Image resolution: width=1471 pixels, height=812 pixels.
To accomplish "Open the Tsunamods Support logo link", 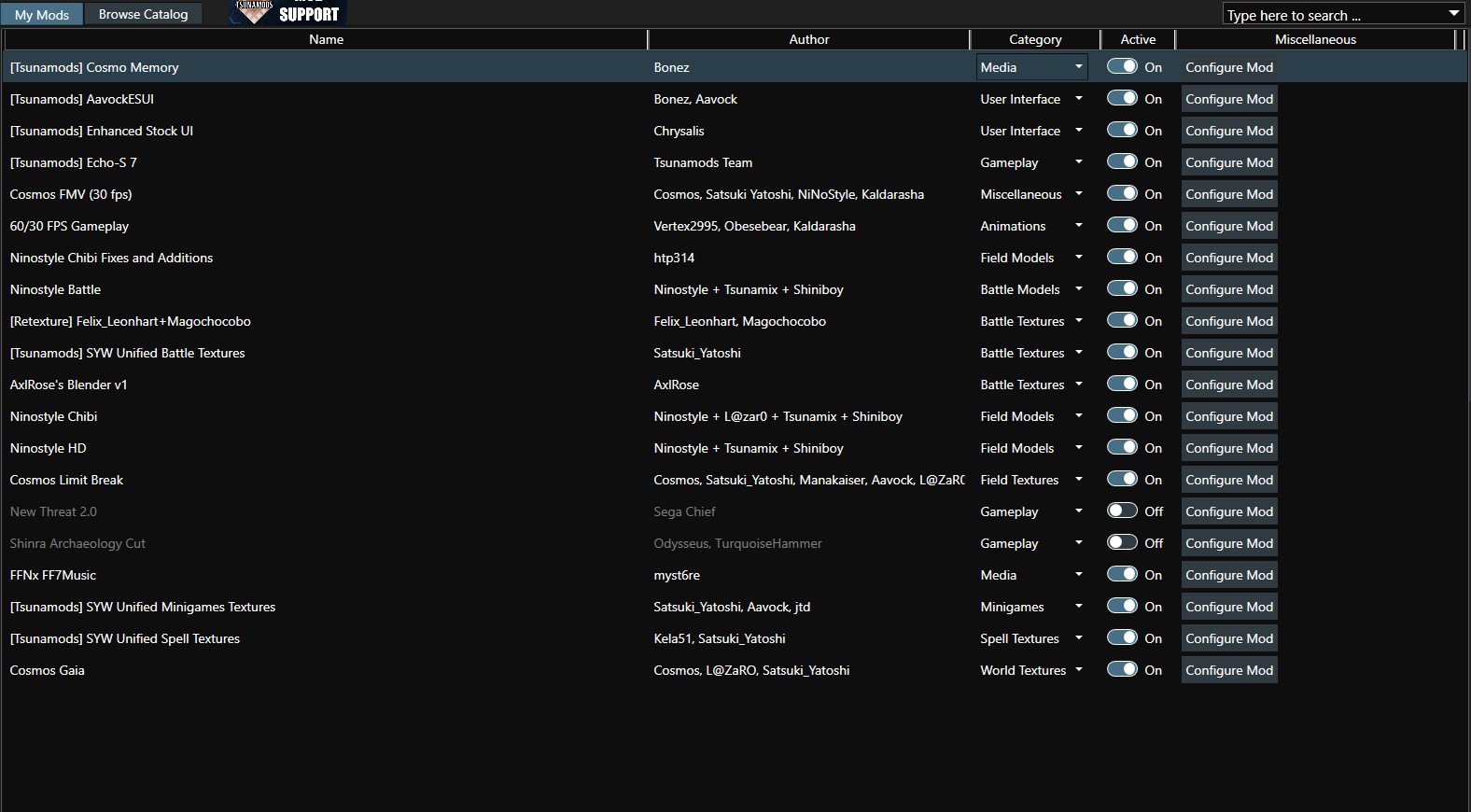I will click(287, 12).
